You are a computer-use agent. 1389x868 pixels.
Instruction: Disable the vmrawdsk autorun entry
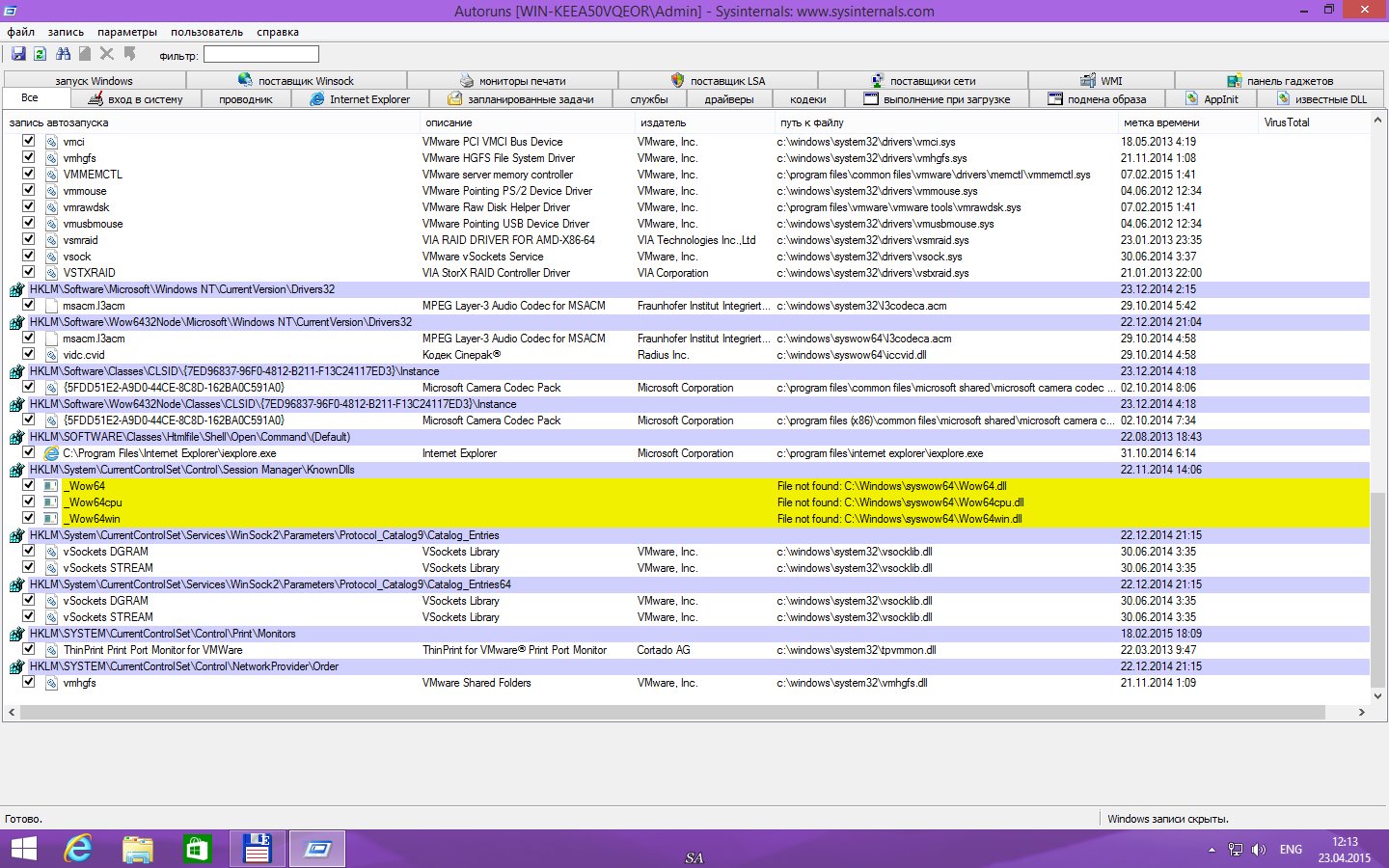pos(28,206)
